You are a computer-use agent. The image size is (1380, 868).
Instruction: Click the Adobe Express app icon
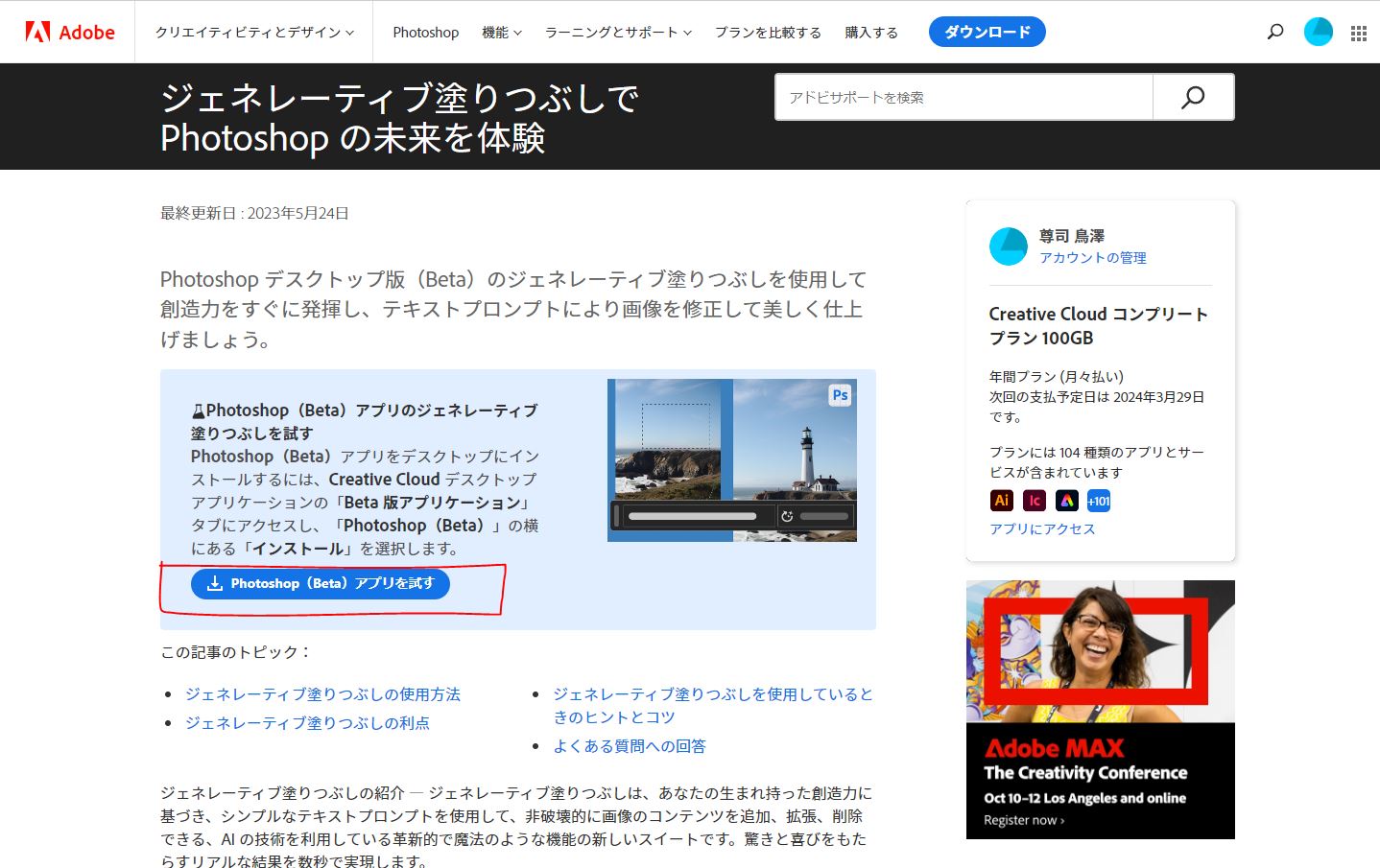click(x=1066, y=501)
